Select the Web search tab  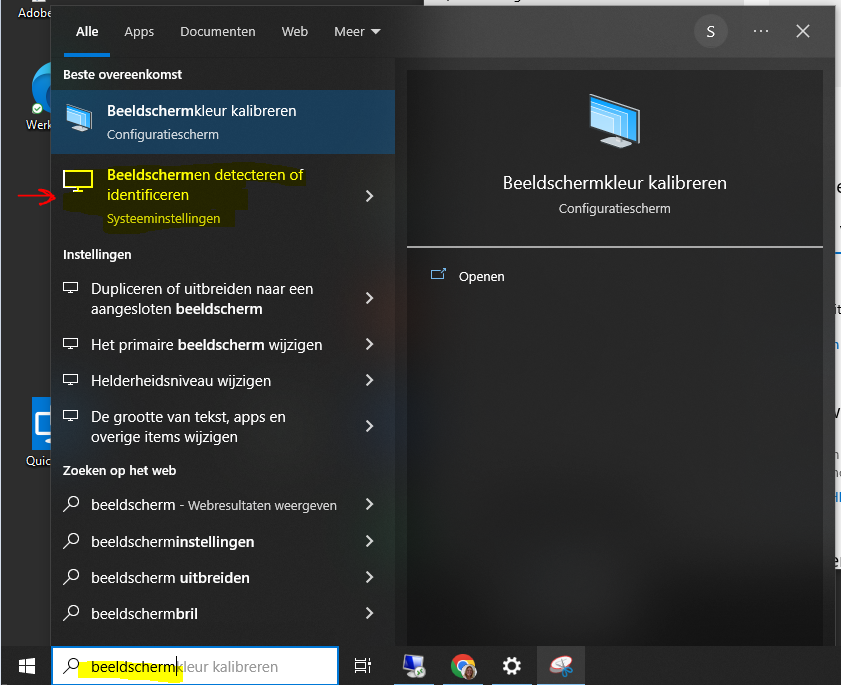coord(294,32)
